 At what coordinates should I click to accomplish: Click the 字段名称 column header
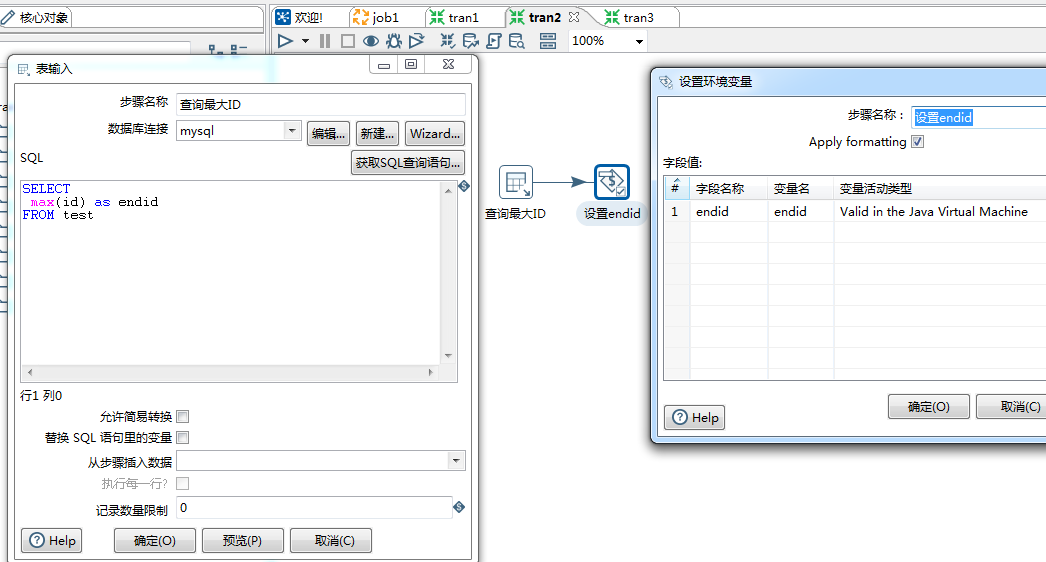pyautogui.click(x=728, y=188)
